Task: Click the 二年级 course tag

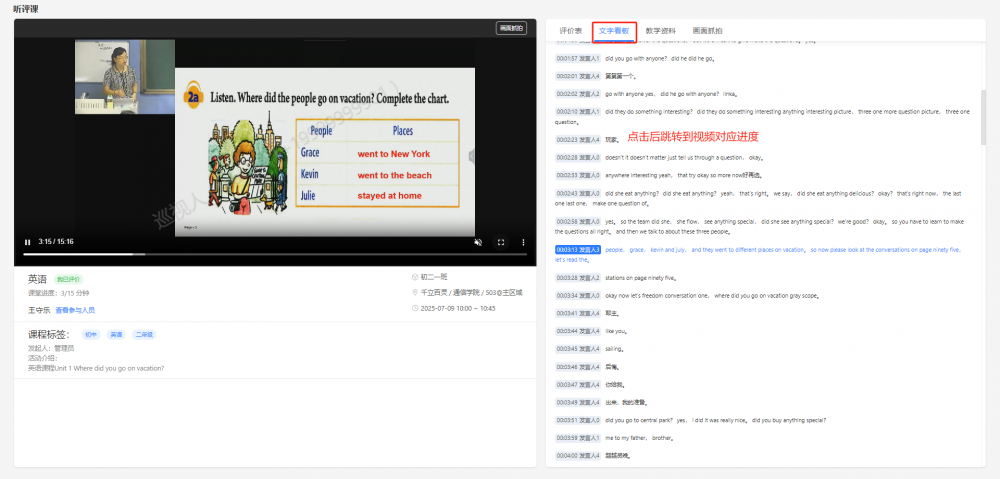Action: click(x=143, y=335)
